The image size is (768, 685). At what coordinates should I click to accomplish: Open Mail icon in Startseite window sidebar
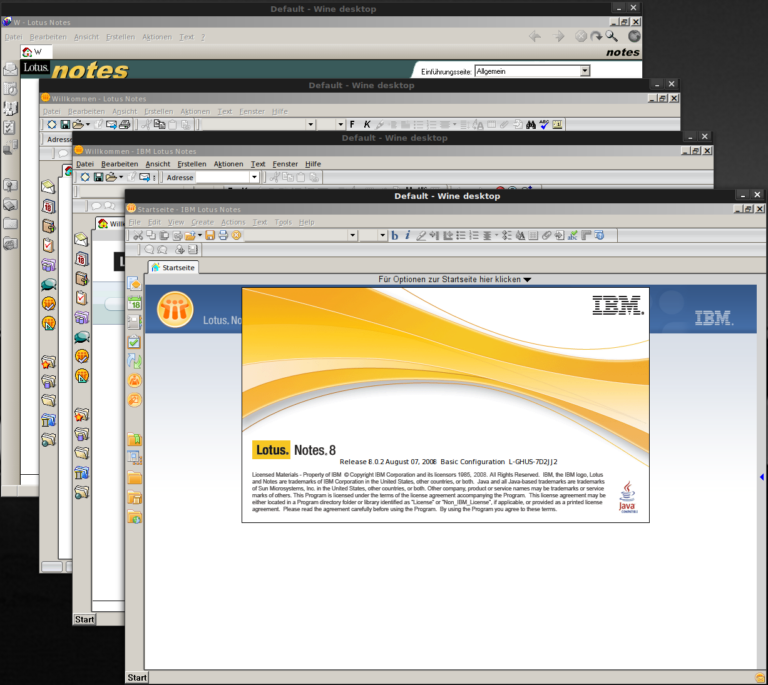tap(134, 283)
